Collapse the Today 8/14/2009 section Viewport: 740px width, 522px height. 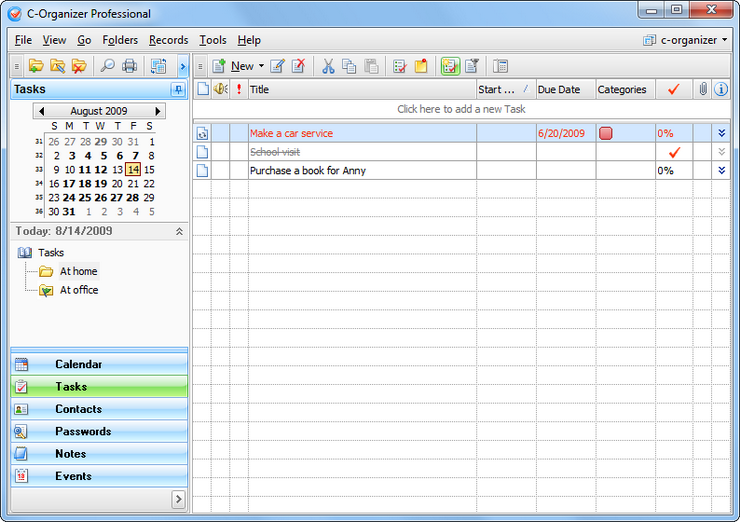pos(179,231)
